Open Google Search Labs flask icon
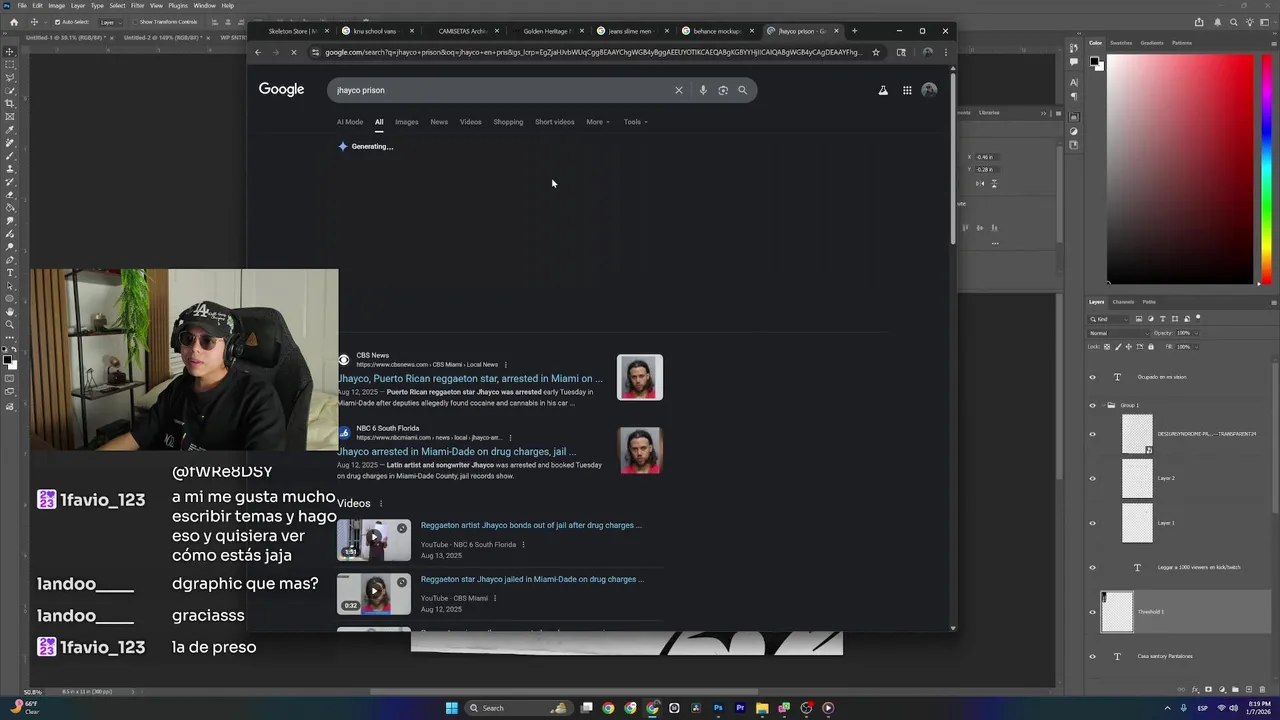Screen dimensions: 1280x720 click(x=883, y=90)
